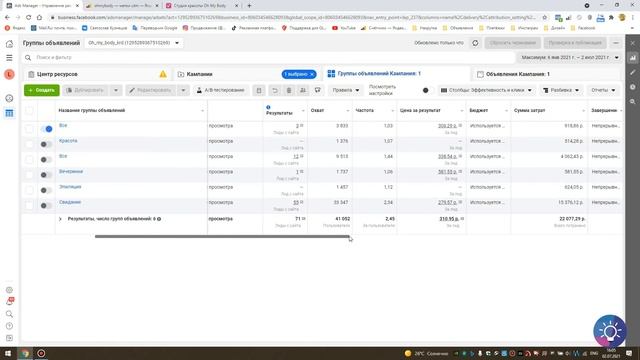Click the warning triangle in Центр ресурсов tab
Image resolution: width=640 pixels, height=360 pixels.
163,74
